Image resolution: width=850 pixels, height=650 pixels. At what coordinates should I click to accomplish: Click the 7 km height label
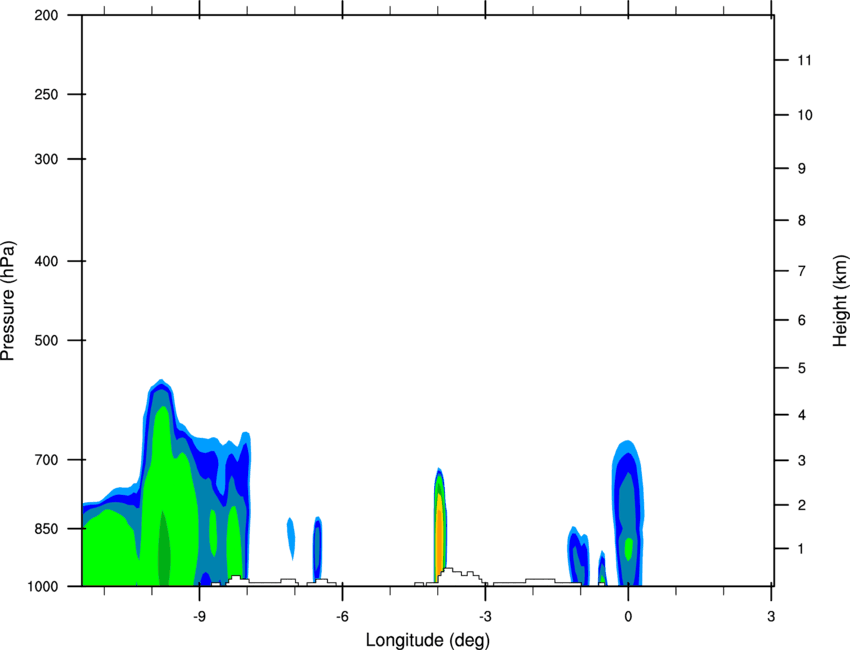coord(802,271)
